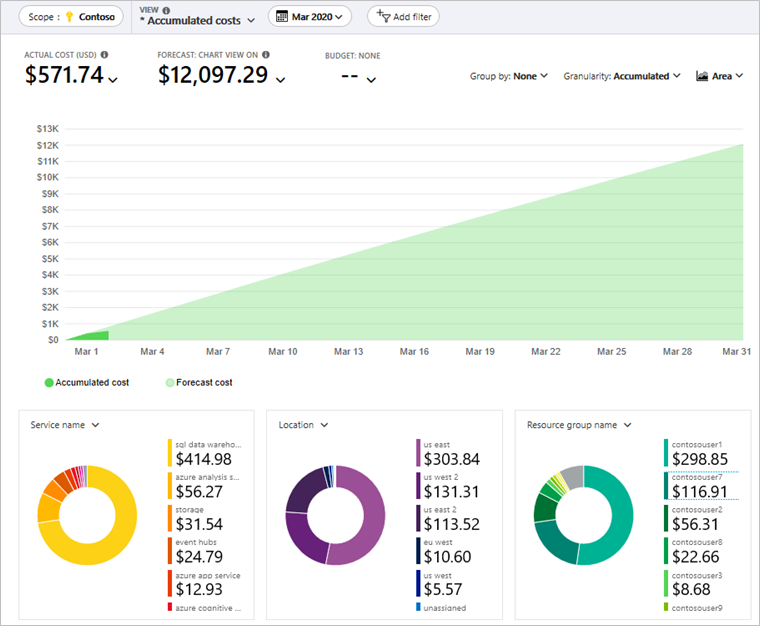760x626 pixels.
Task: Click the calendar icon in date selector
Action: (x=283, y=17)
